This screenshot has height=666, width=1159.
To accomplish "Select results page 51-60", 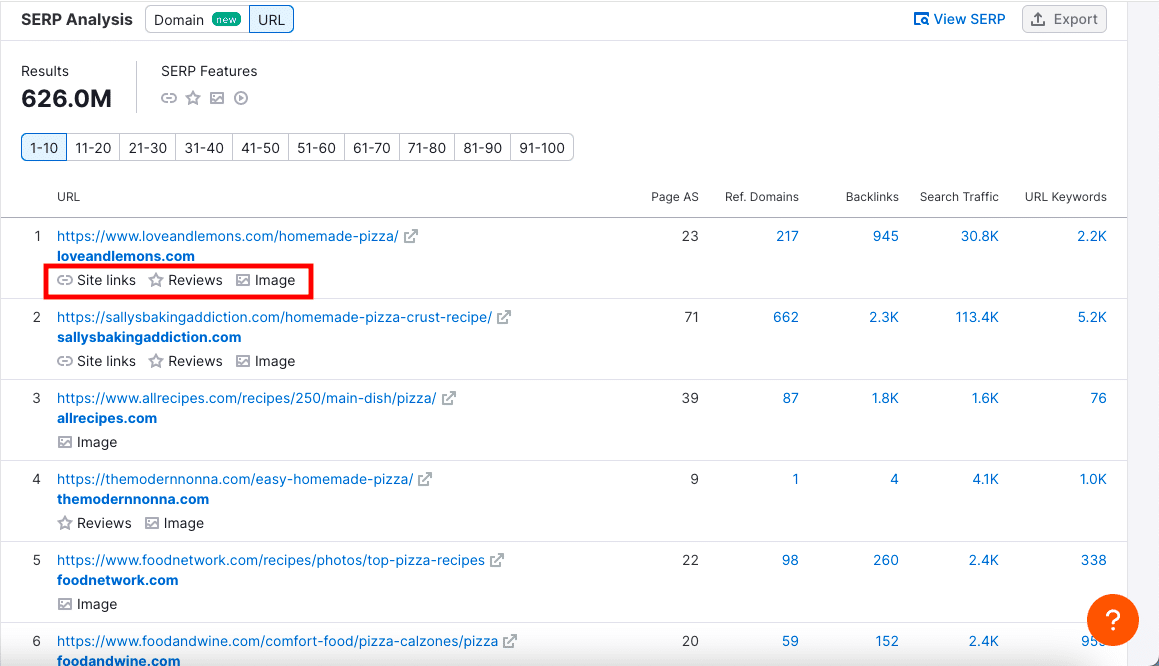I will click(316, 148).
